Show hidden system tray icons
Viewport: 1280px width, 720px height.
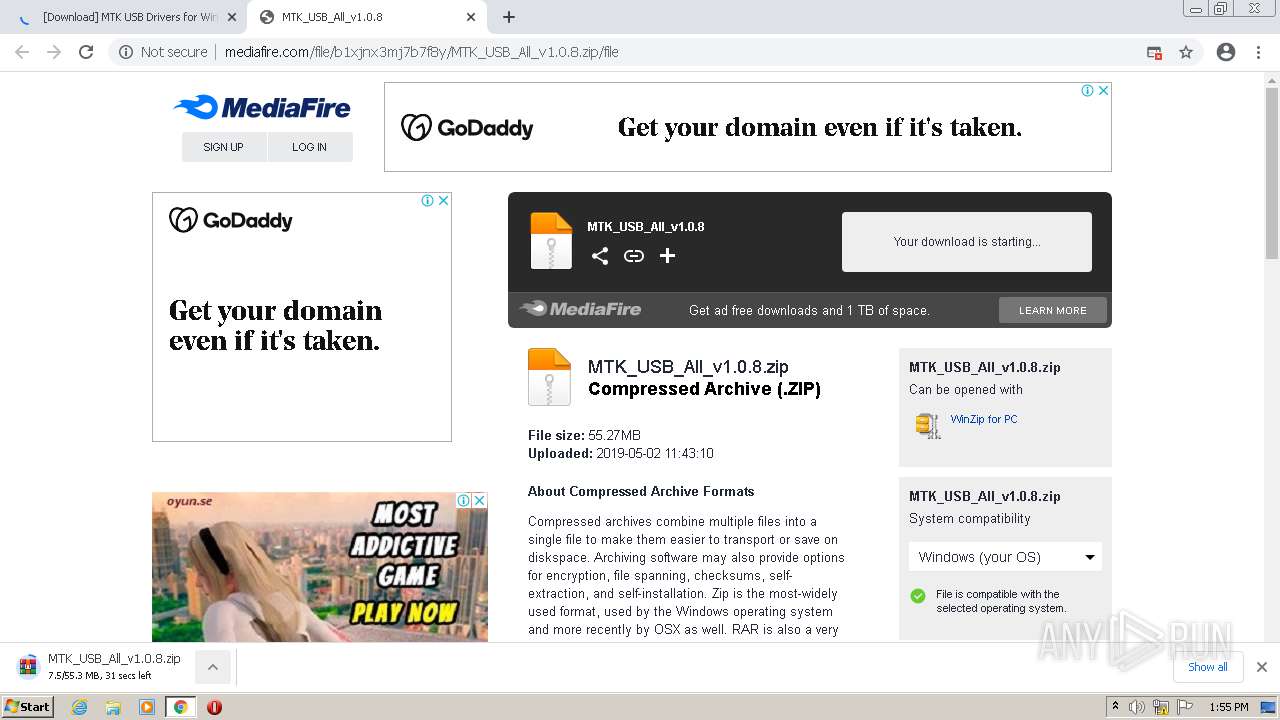1115,706
